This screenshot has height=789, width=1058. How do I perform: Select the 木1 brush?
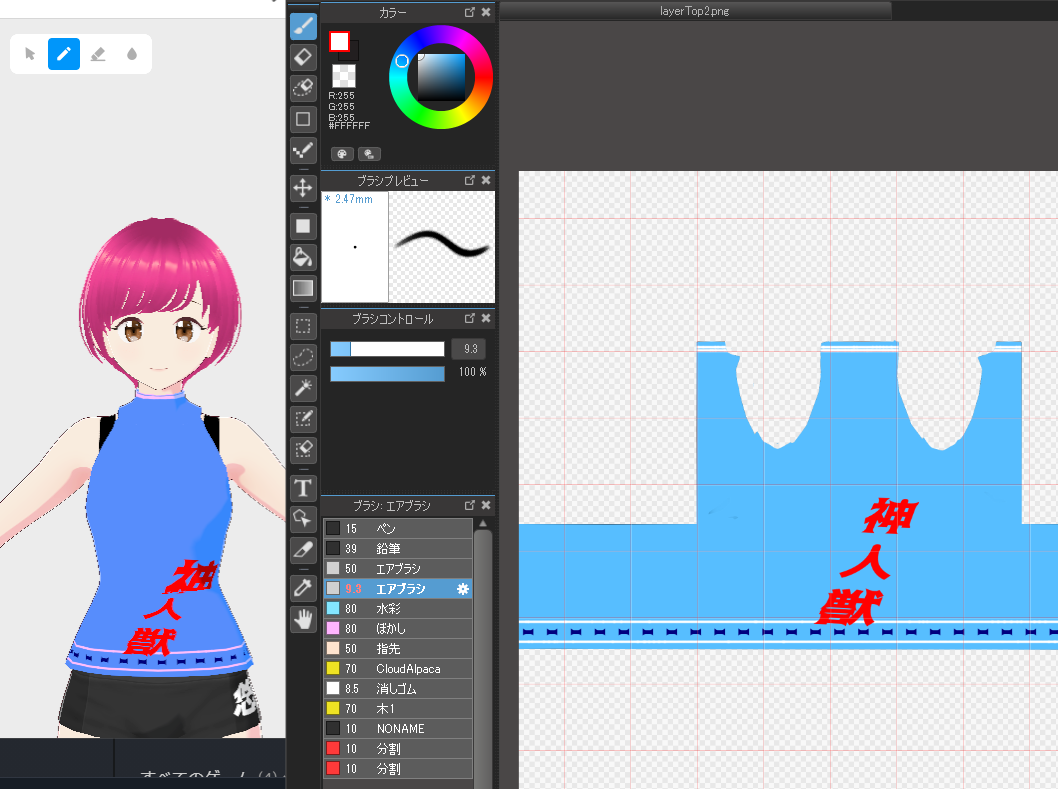398,709
